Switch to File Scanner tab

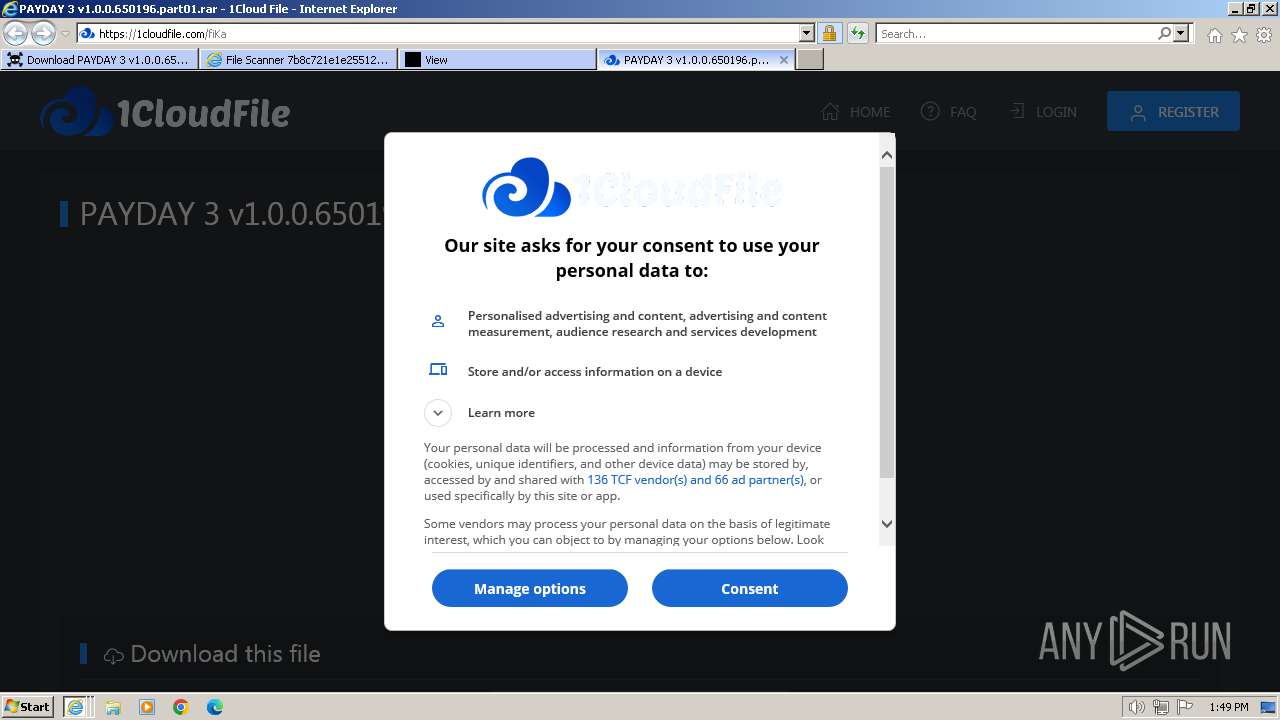[298, 60]
